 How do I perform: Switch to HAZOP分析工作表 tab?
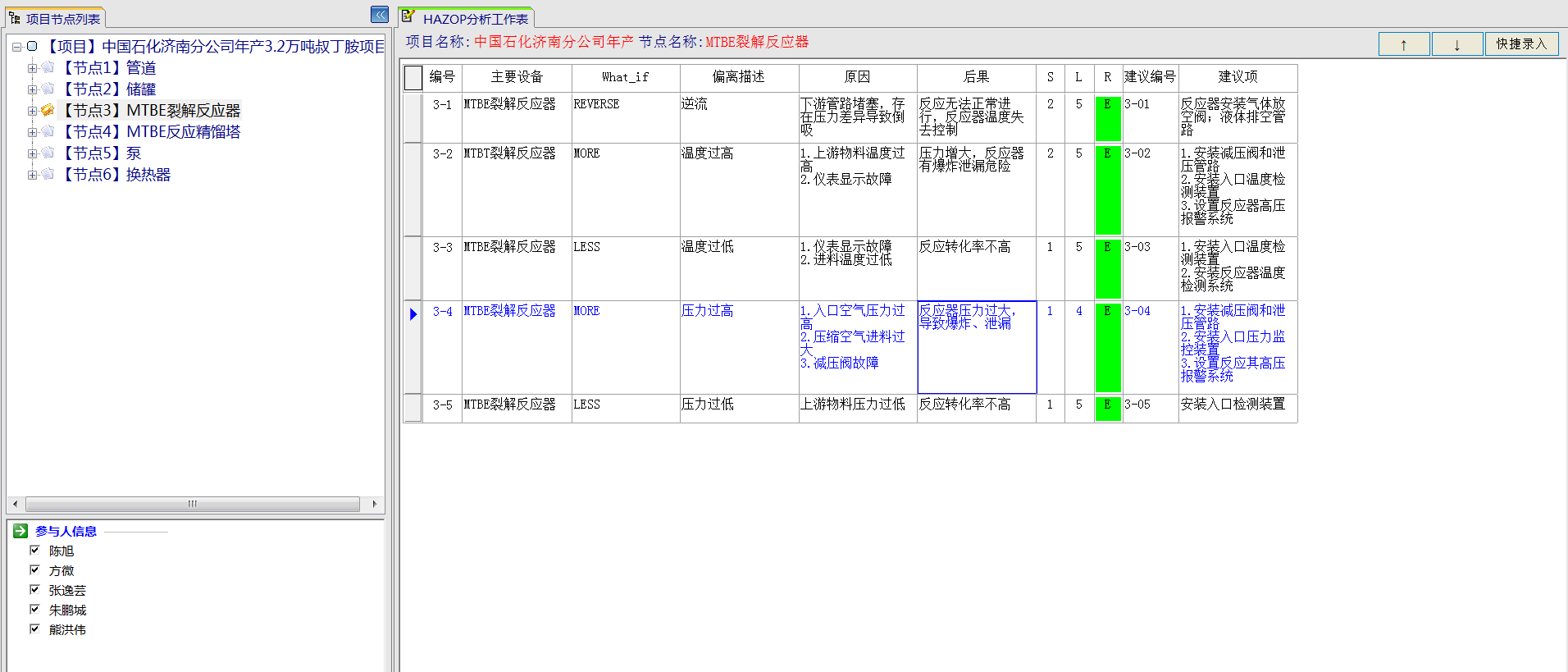[x=466, y=18]
